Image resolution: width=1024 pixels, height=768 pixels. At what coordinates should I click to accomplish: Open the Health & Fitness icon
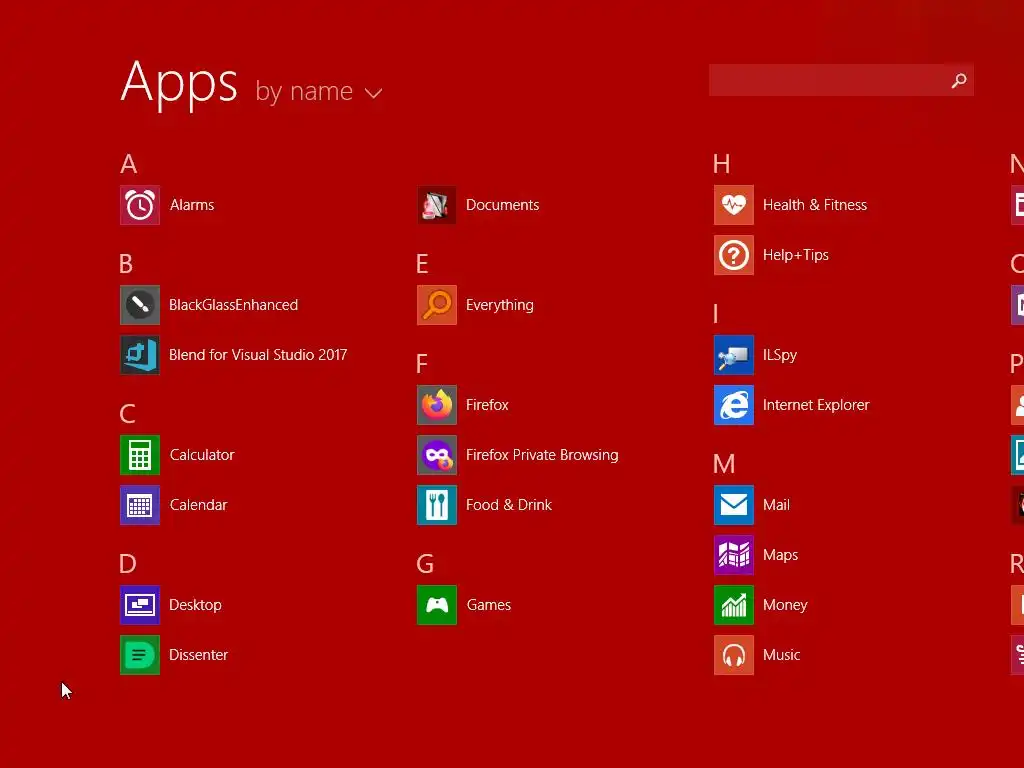tap(734, 205)
